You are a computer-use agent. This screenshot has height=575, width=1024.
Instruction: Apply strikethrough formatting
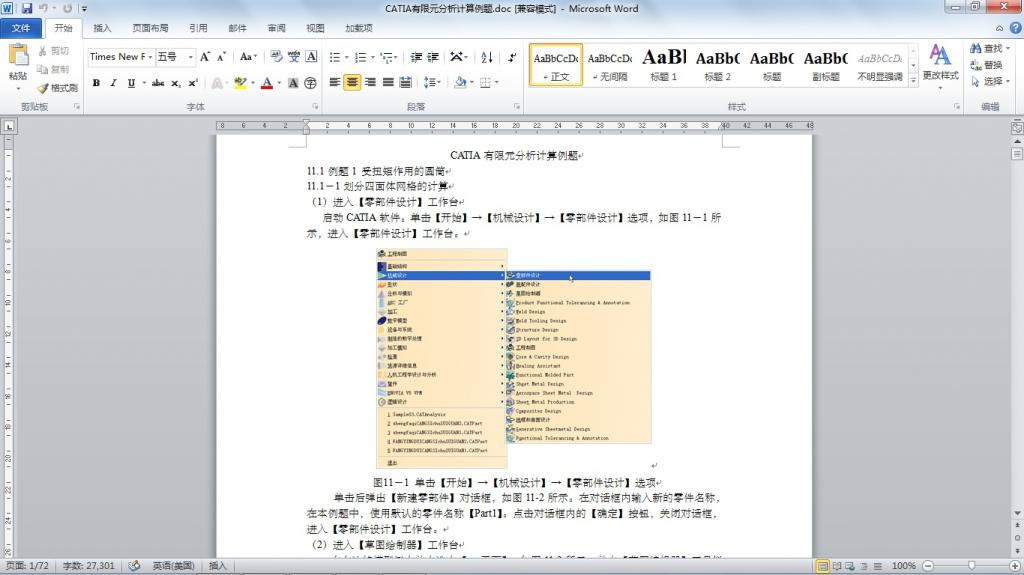(158, 83)
